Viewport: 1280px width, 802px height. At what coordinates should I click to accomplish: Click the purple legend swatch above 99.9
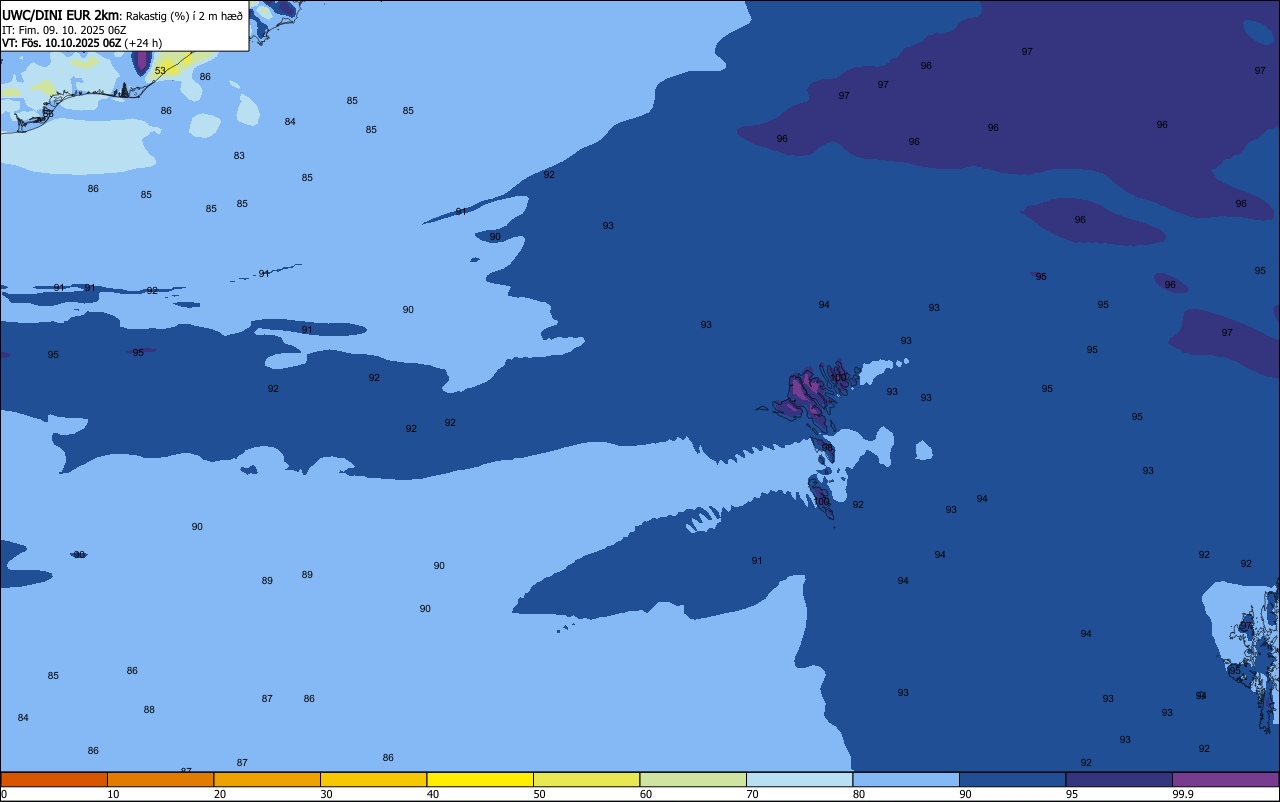[1226, 779]
